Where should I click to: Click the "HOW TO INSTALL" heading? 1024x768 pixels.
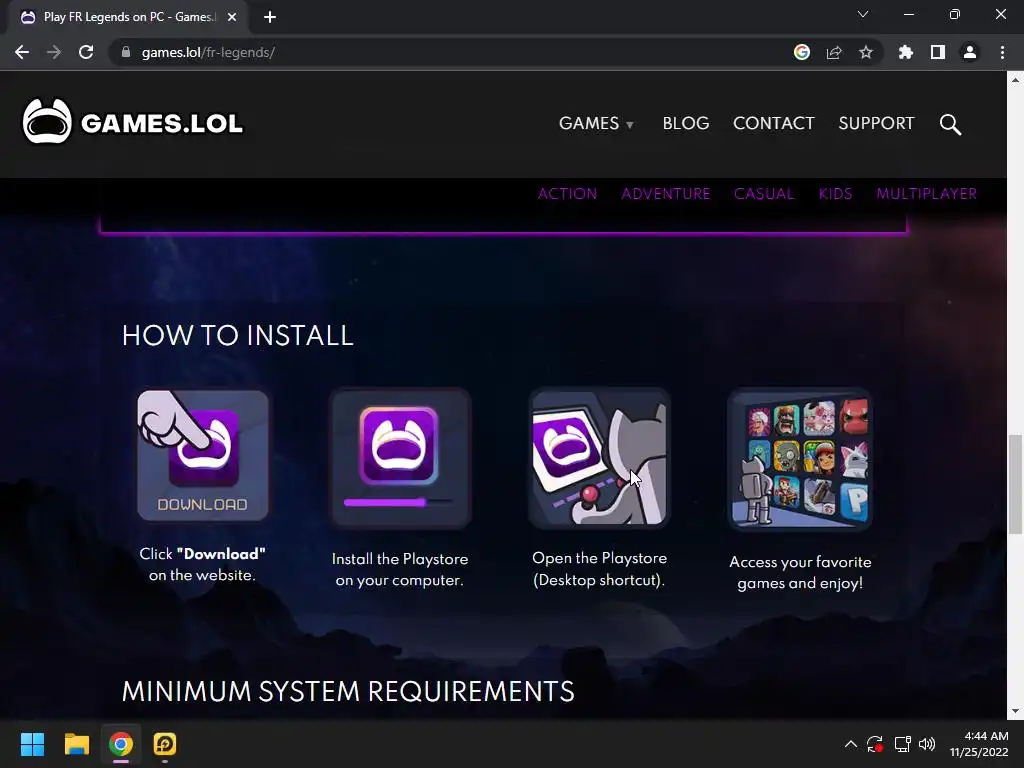pyautogui.click(x=238, y=336)
